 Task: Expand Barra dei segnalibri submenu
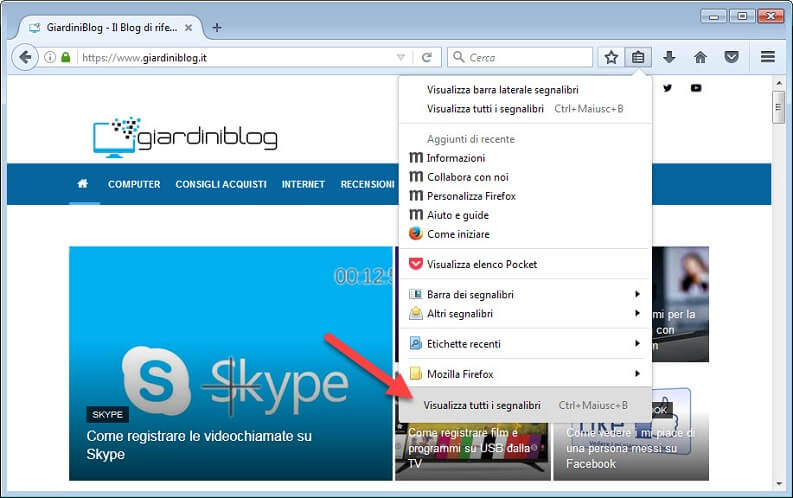[525, 294]
